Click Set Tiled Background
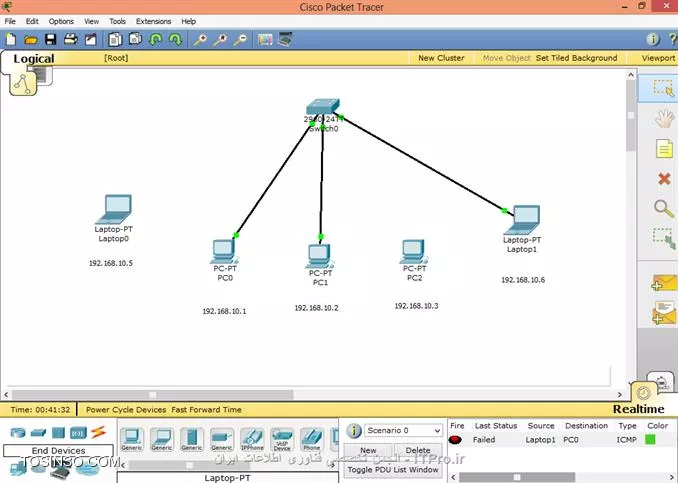 click(x=576, y=58)
